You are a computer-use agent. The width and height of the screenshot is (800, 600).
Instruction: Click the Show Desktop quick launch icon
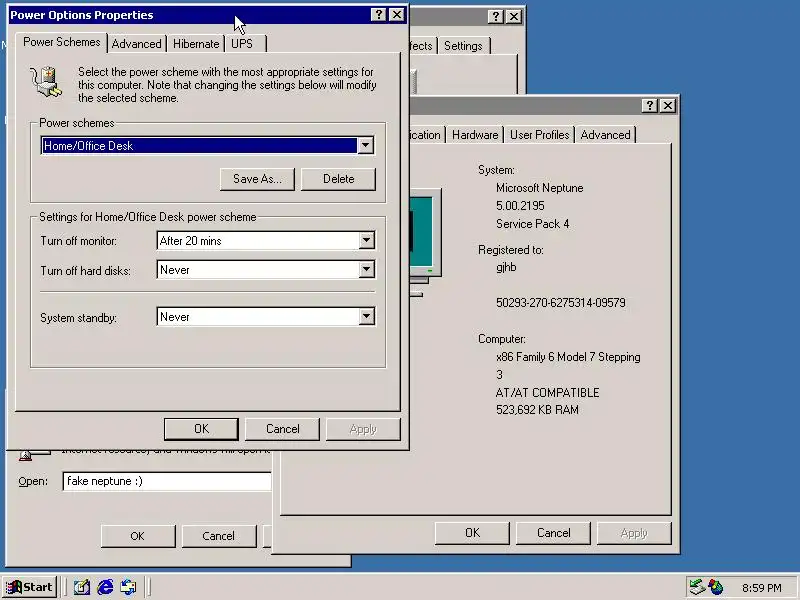point(82,587)
